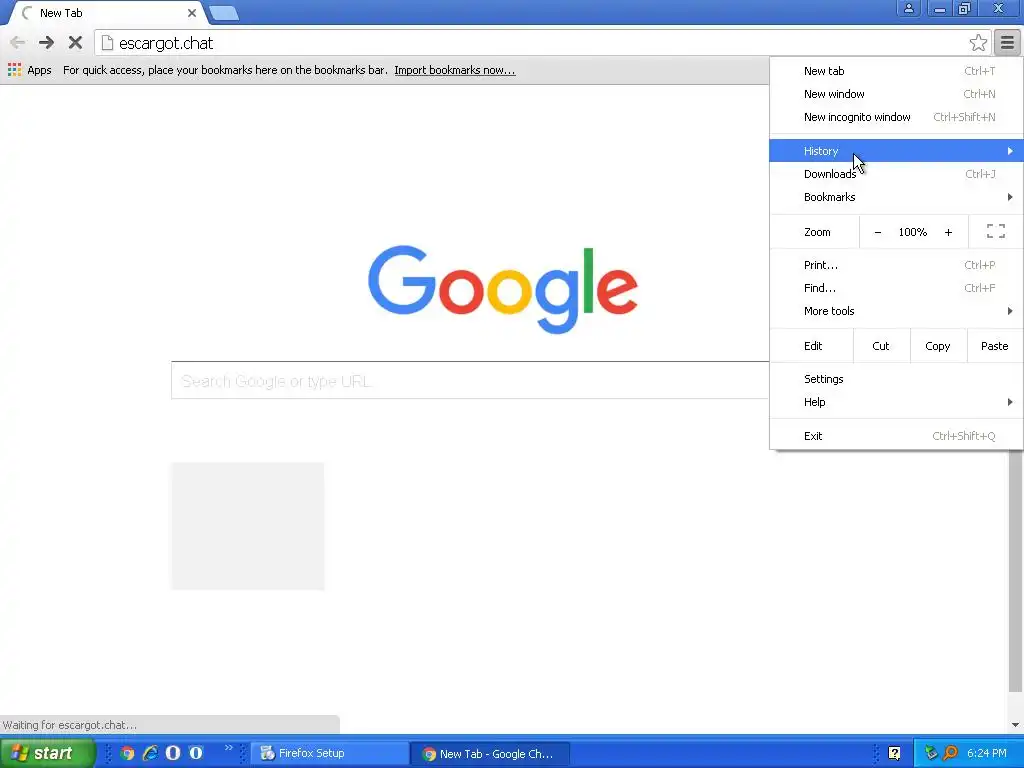Open a New incognito window
Viewport: 1024px width, 768px height.
pyautogui.click(x=896, y=117)
